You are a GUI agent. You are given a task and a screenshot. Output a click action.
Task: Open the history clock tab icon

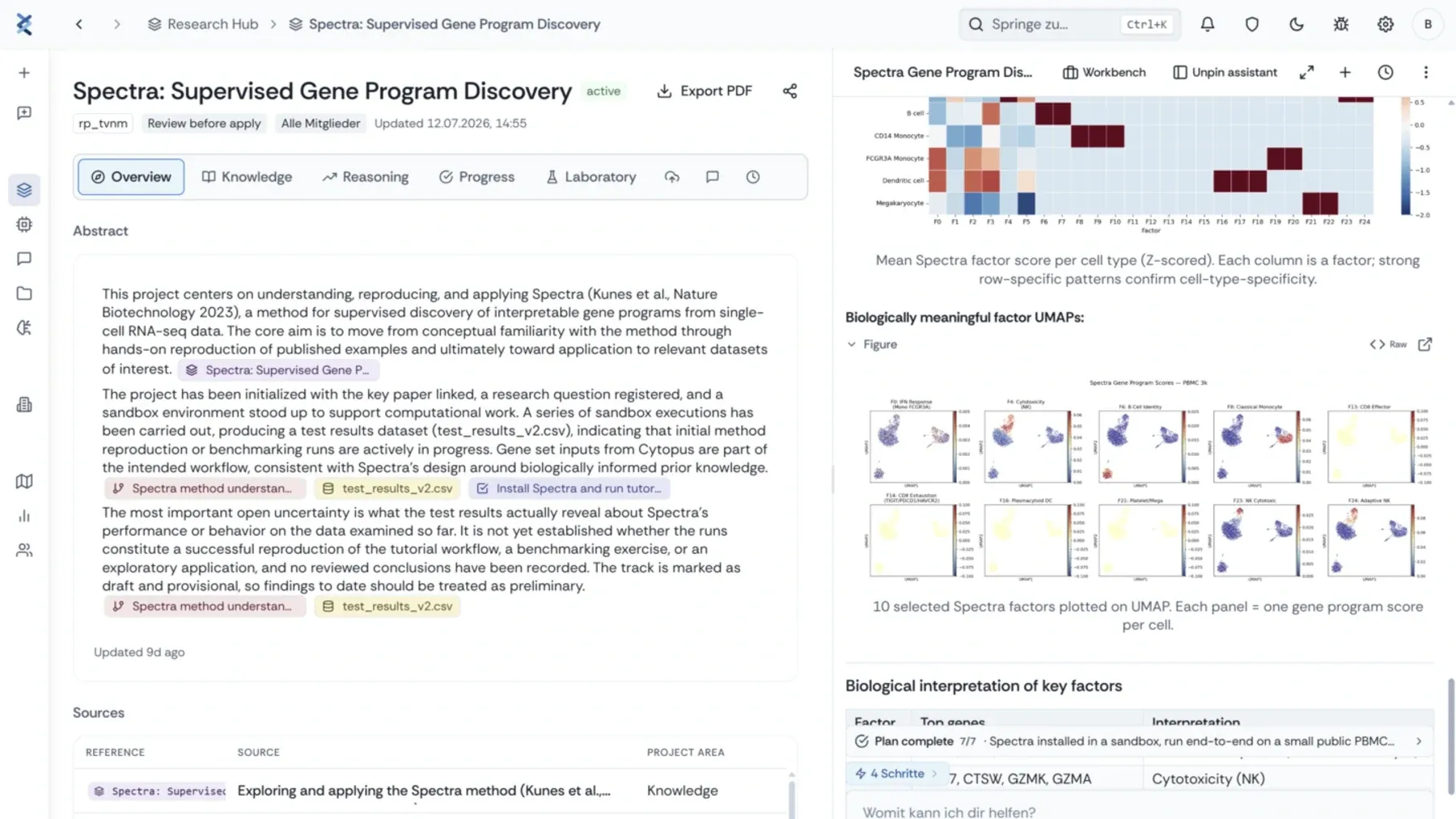pos(753,177)
